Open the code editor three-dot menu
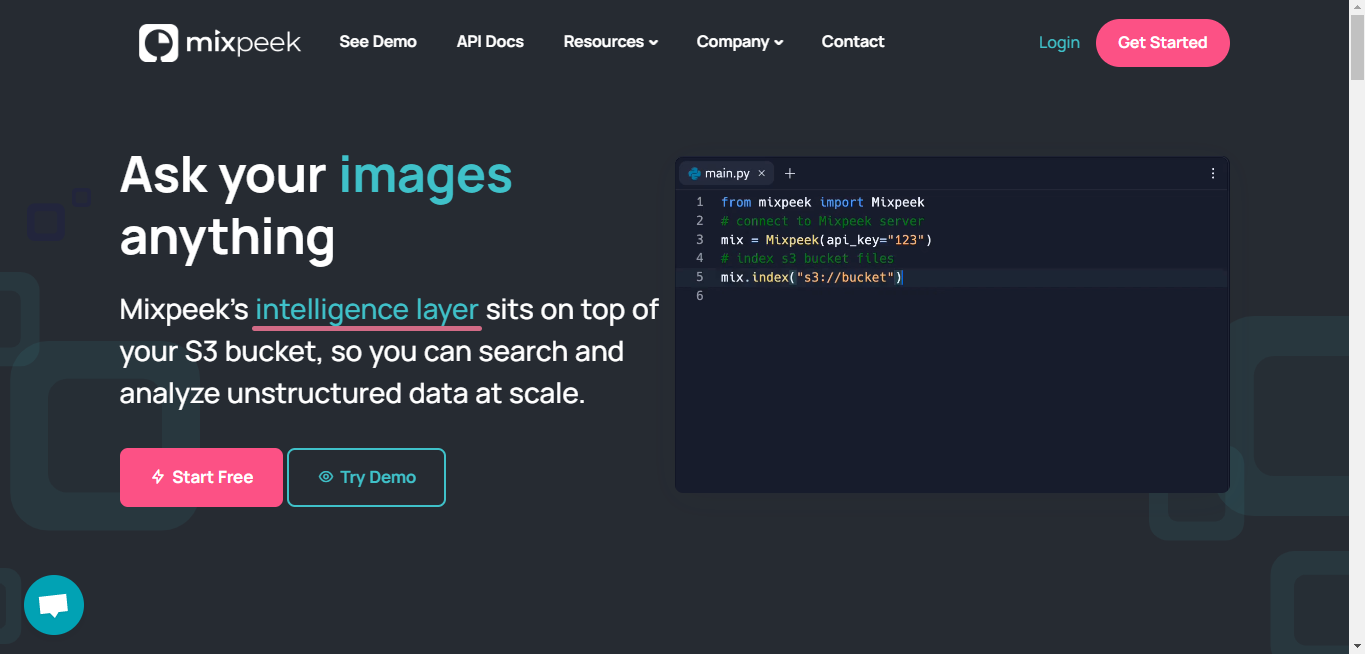This screenshot has height=654, width=1365. [1213, 173]
